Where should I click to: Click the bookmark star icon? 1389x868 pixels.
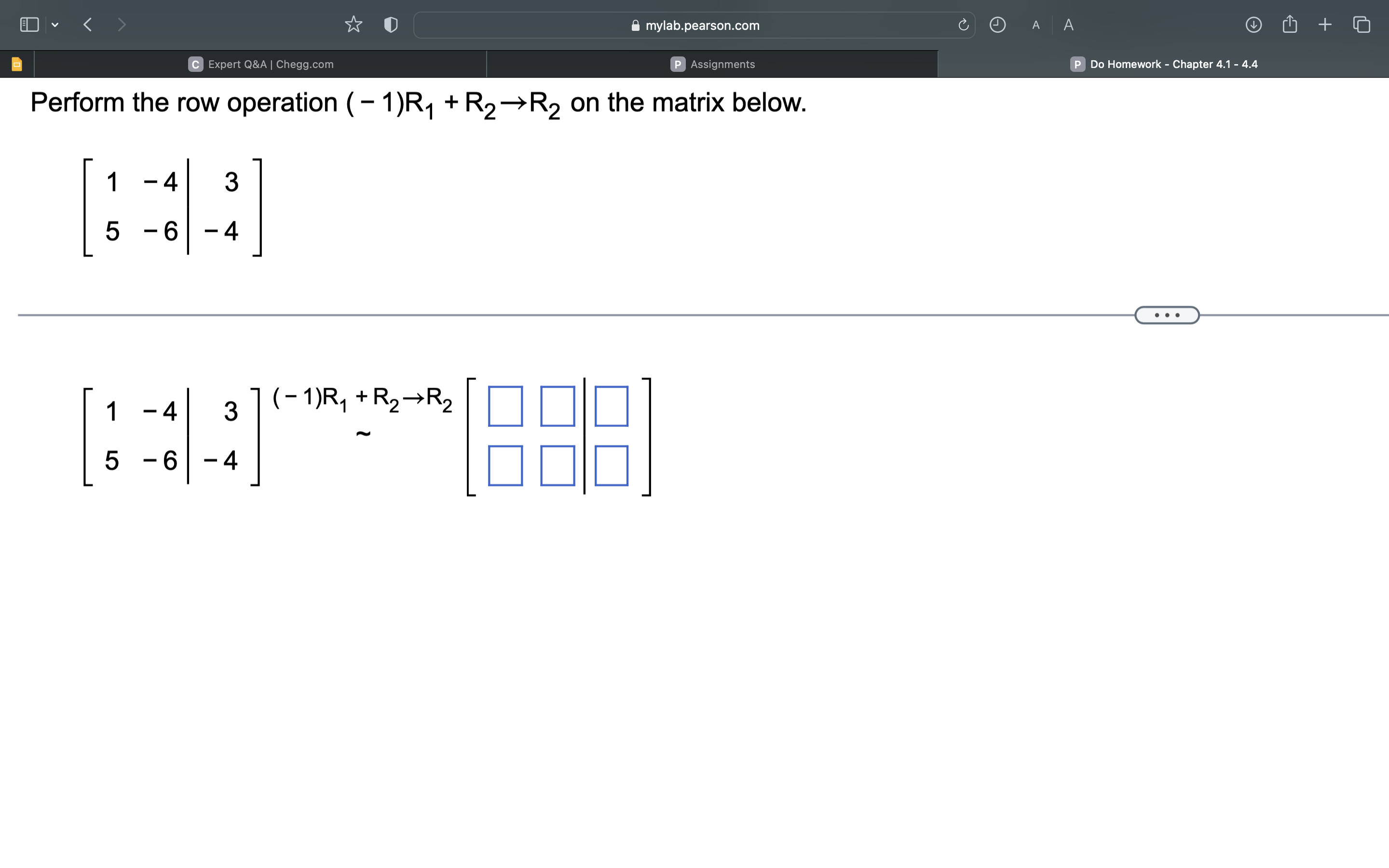coord(354,24)
